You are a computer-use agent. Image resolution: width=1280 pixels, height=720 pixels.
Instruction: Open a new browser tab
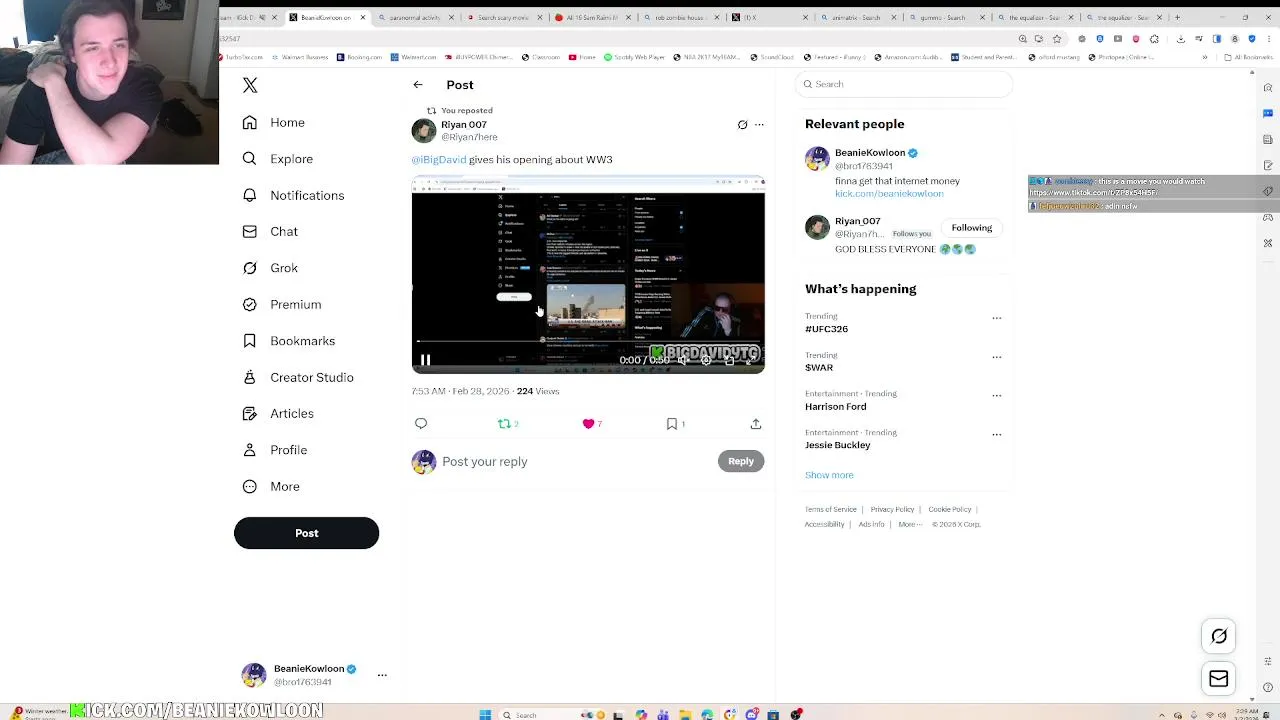[x=1177, y=17]
